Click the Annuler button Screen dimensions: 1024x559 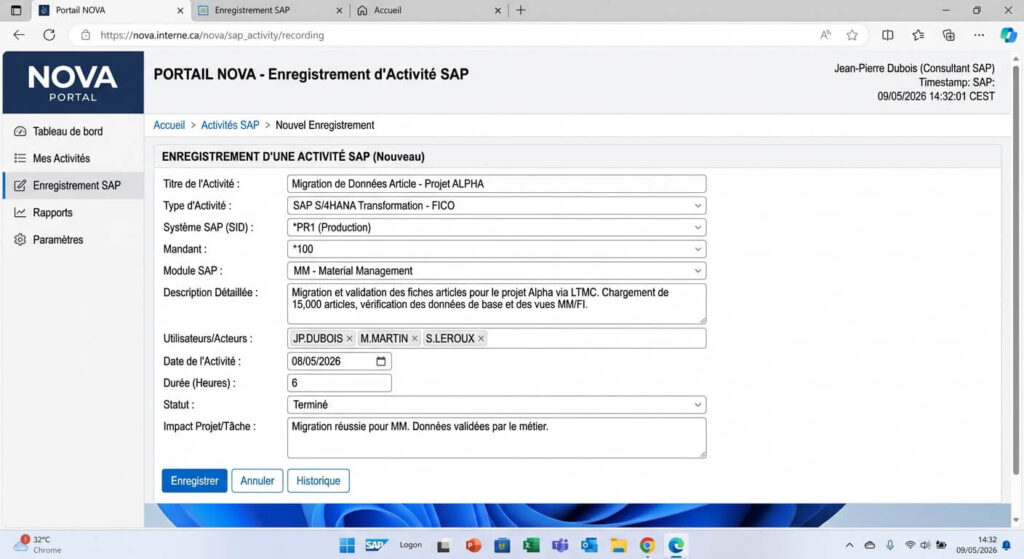(x=257, y=481)
